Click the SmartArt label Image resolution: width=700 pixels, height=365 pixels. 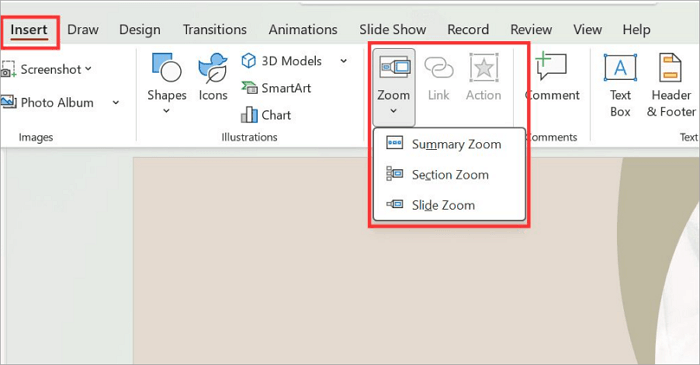(x=286, y=88)
